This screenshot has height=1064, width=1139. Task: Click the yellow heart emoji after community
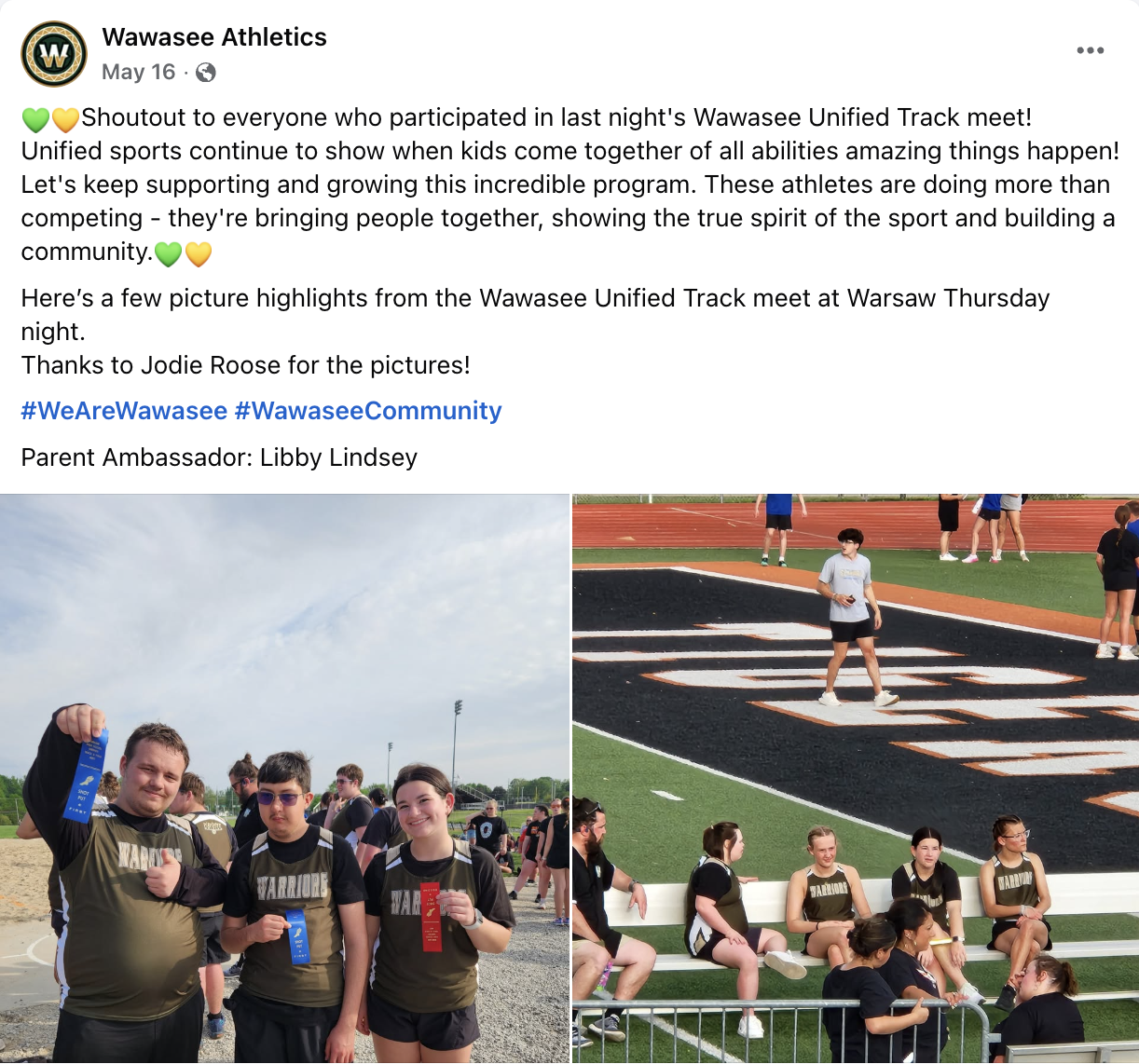(x=199, y=253)
